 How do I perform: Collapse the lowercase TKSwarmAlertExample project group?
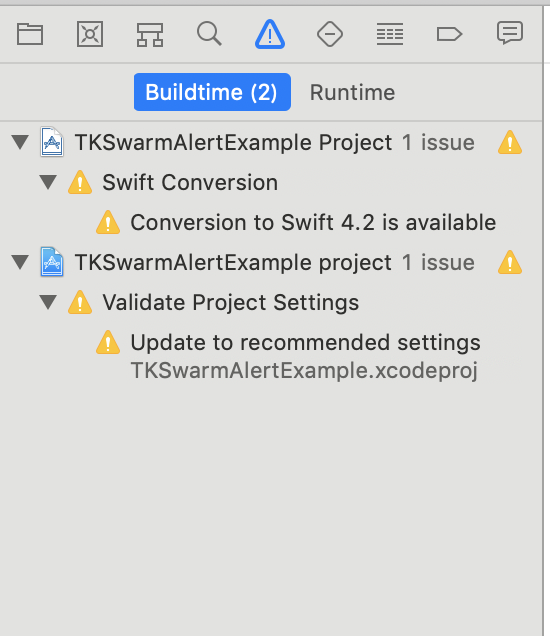click(x=20, y=262)
